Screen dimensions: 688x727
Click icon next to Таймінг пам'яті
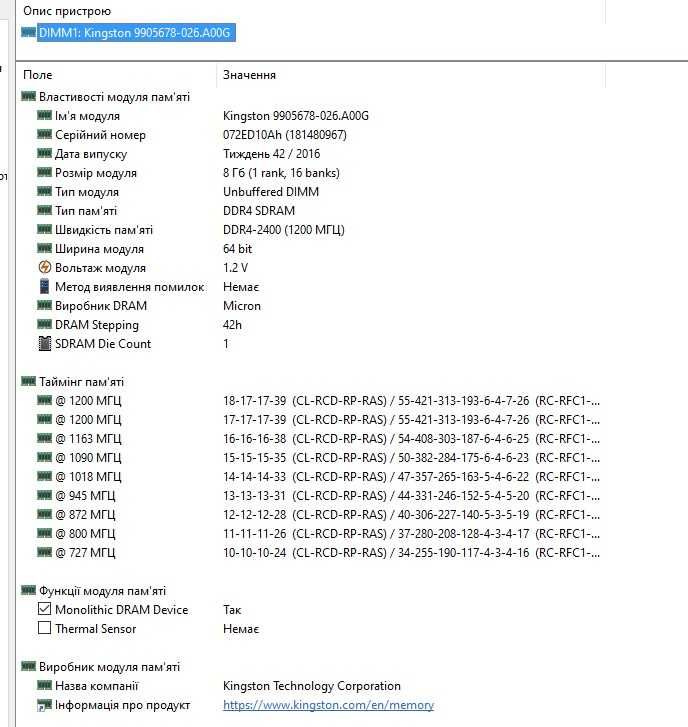(x=29, y=382)
